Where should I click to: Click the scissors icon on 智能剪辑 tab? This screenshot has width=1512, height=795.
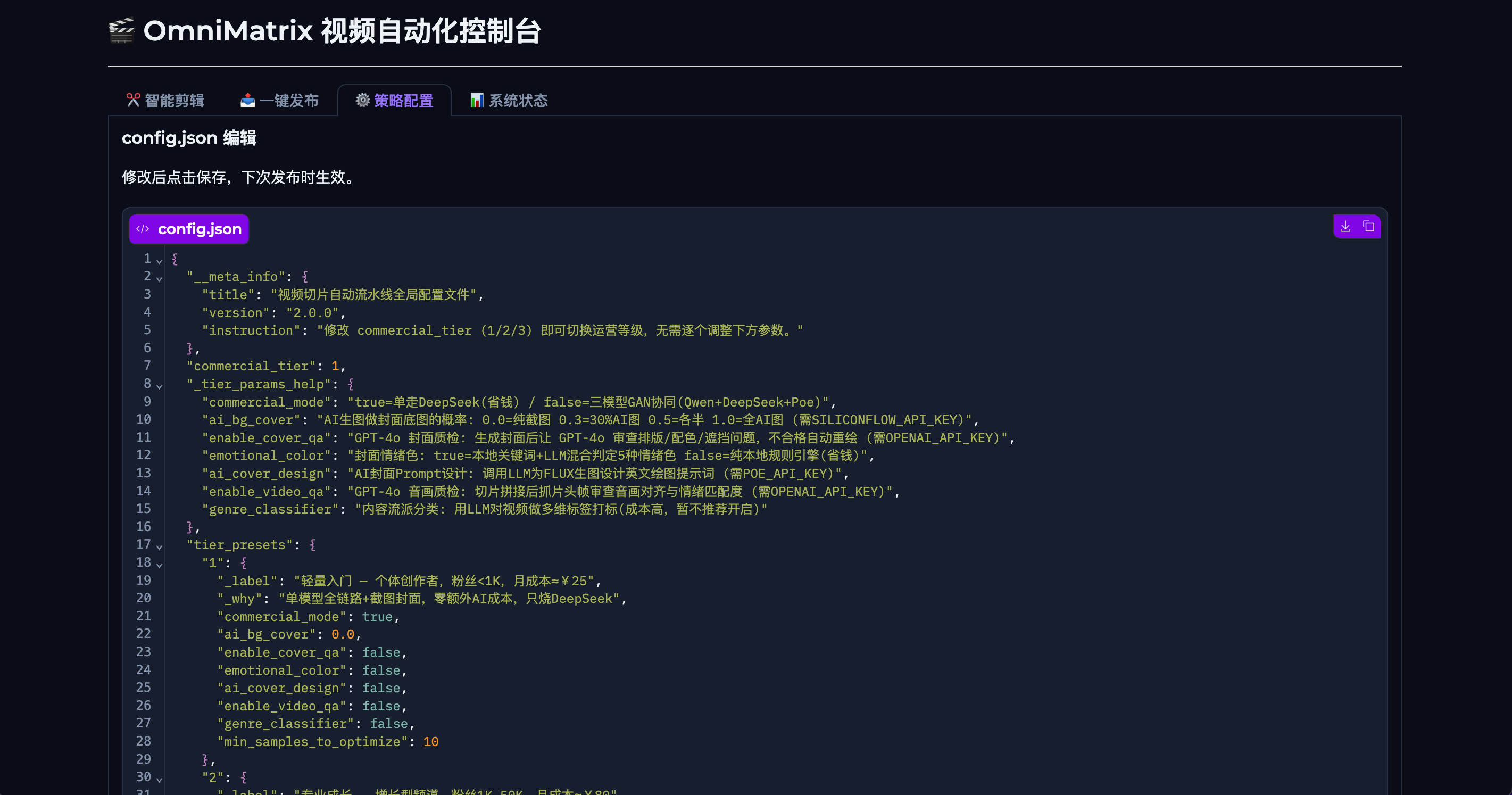point(133,101)
